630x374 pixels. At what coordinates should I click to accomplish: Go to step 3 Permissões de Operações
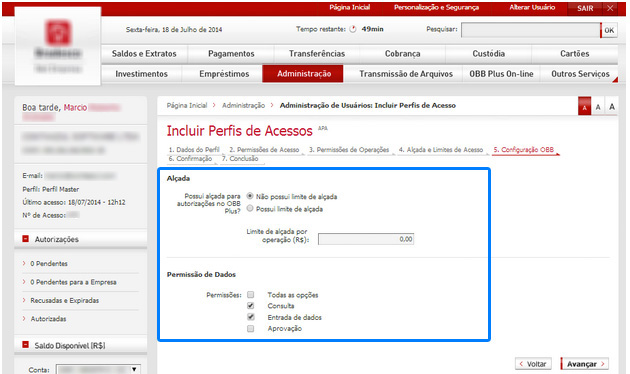tap(349, 150)
